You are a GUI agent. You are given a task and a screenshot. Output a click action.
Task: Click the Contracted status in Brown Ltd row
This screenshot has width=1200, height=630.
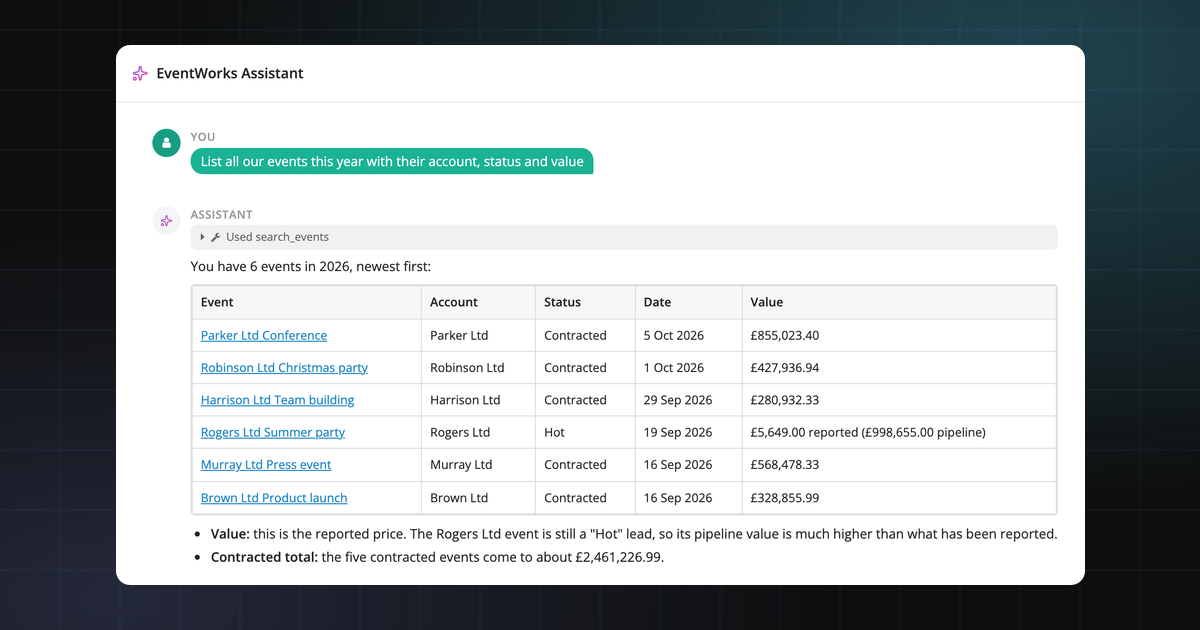tap(586, 498)
